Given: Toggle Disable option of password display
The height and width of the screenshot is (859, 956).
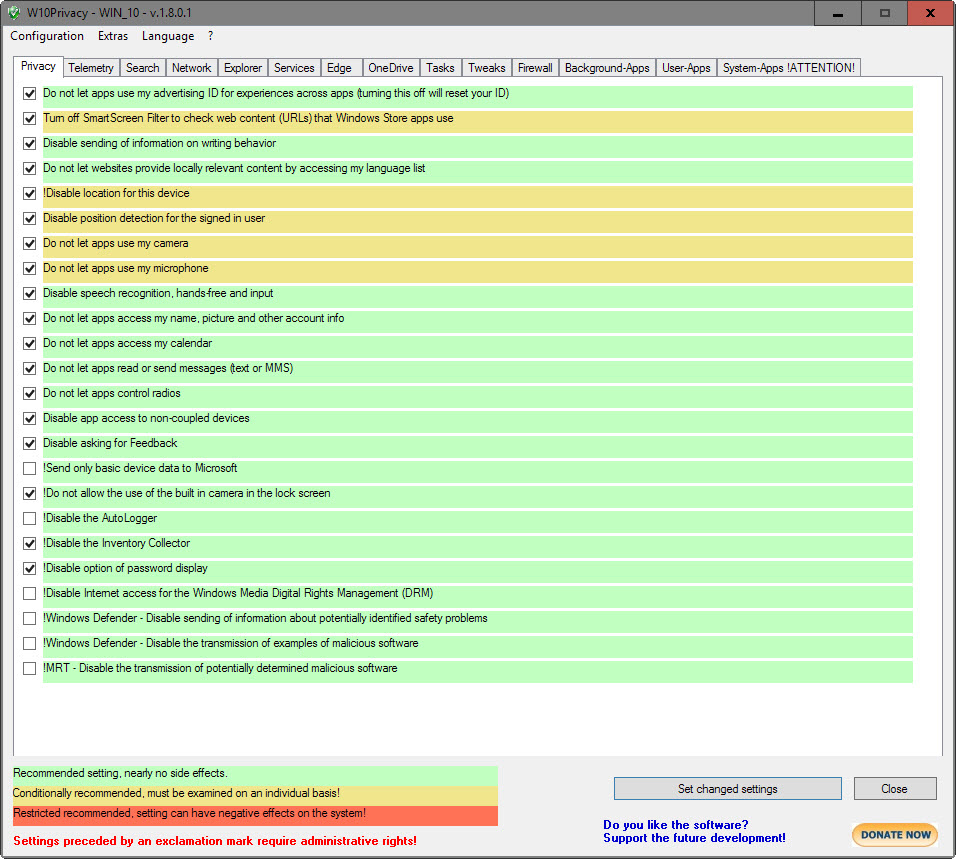Looking at the screenshot, I should (29, 568).
